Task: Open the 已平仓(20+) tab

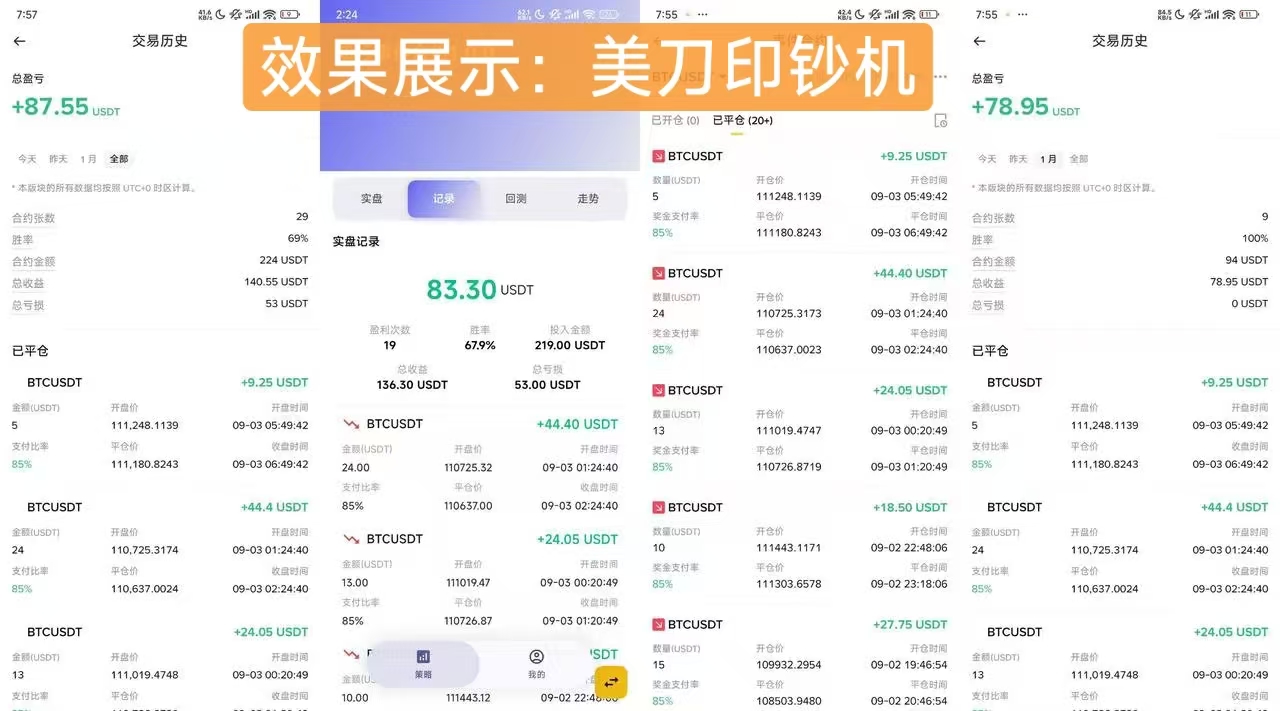Action: tap(742, 120)
